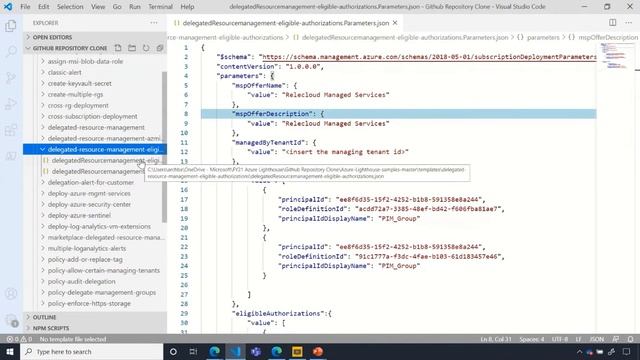The height and width of the screenshot is (360, 640).
Task: Open Run and Debug view
Action: 11,104
